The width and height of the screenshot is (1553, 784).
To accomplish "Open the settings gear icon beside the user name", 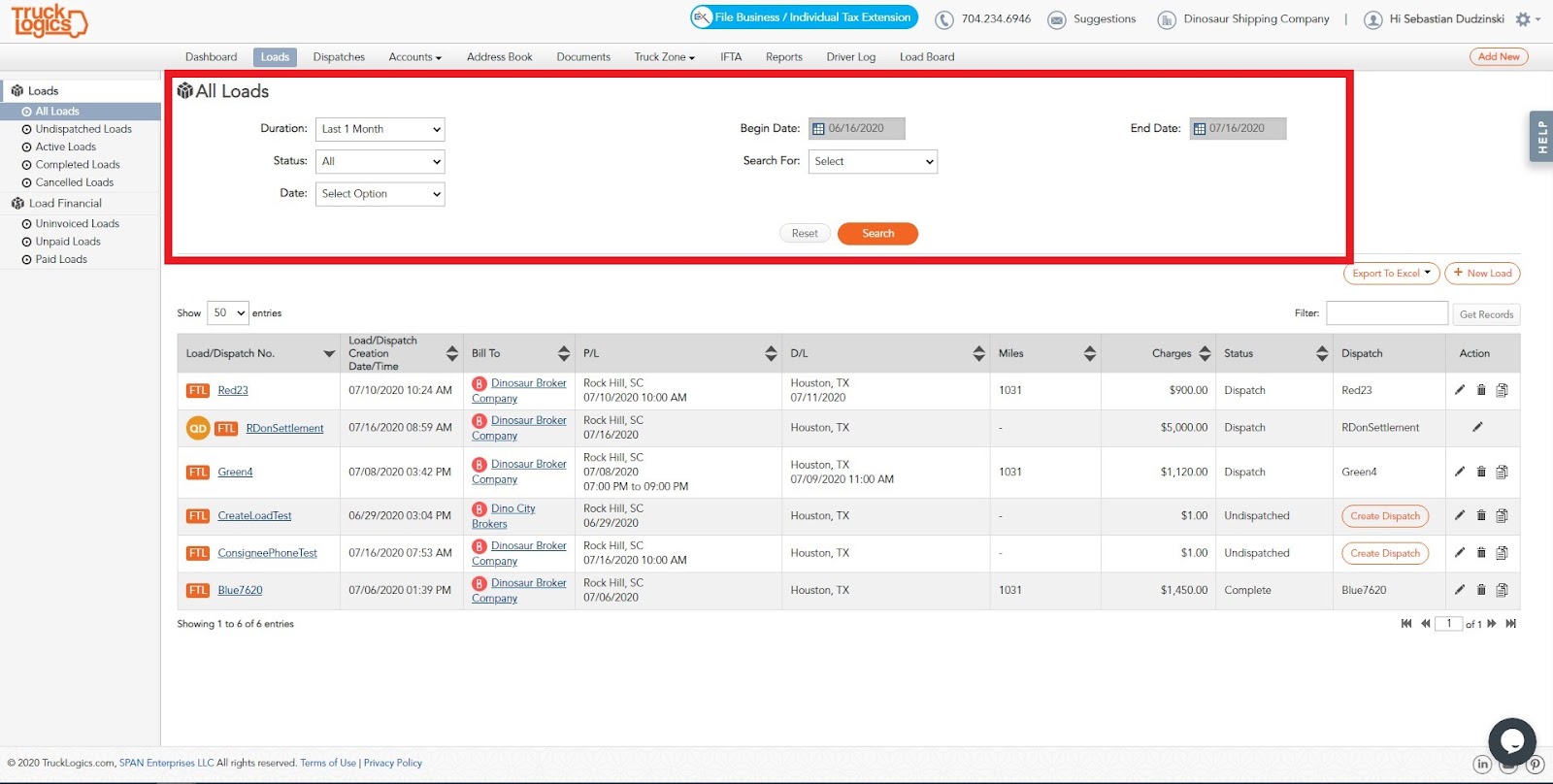I will (x=1523, y=19).
